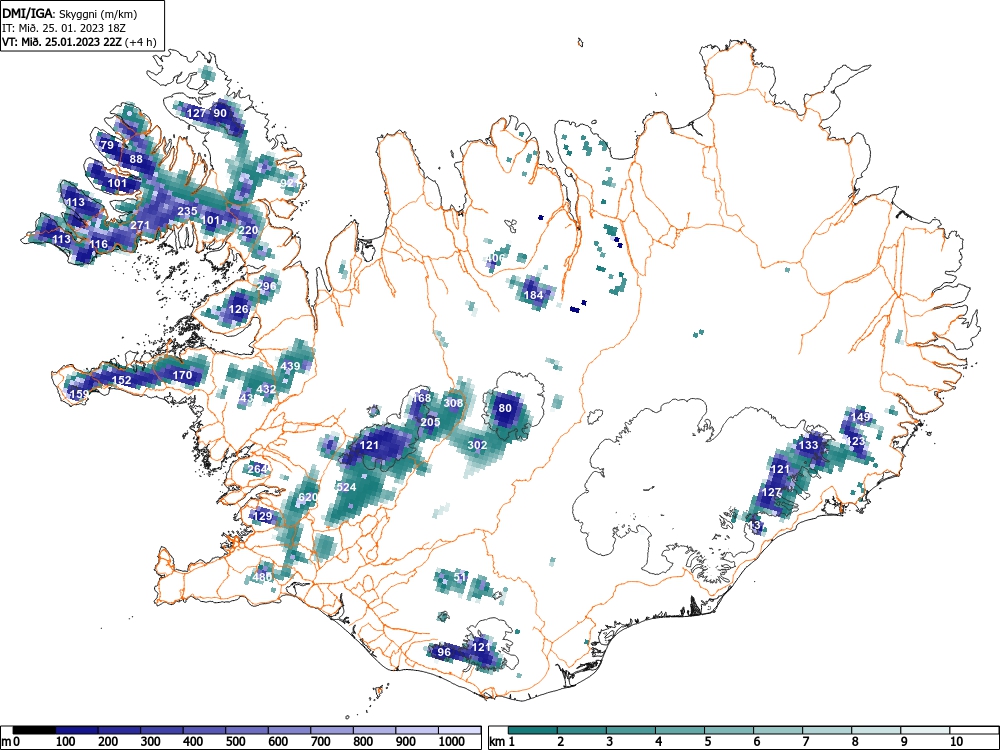Click the 'DMI/IGA: Skyggni (m/km)' title line
1000x750 pixels.
point(70,13)
